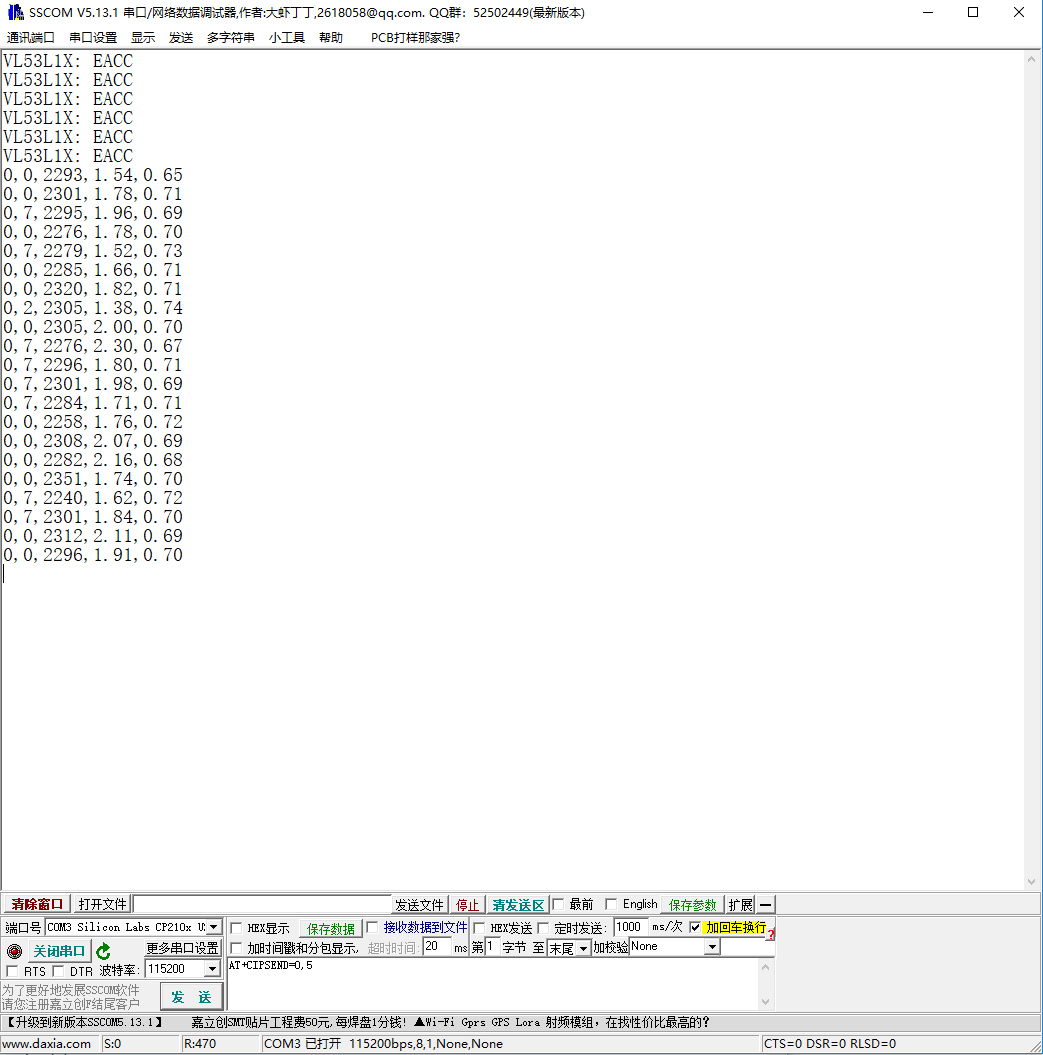Click the 清发送区 button
Image resolution: width=1043 pixels, height=1055 pixels.
[x=517, y=905]
